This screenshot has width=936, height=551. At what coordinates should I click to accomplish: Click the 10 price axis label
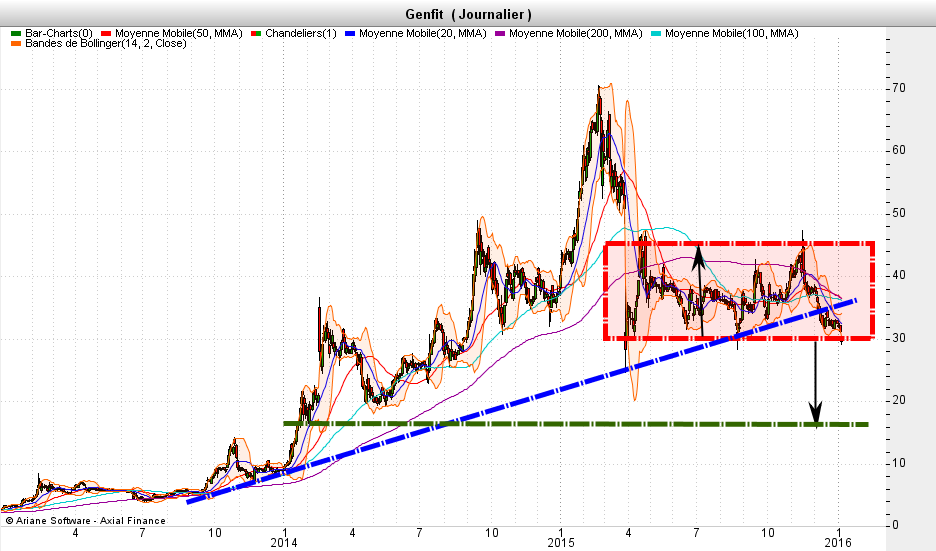[899, 463]
